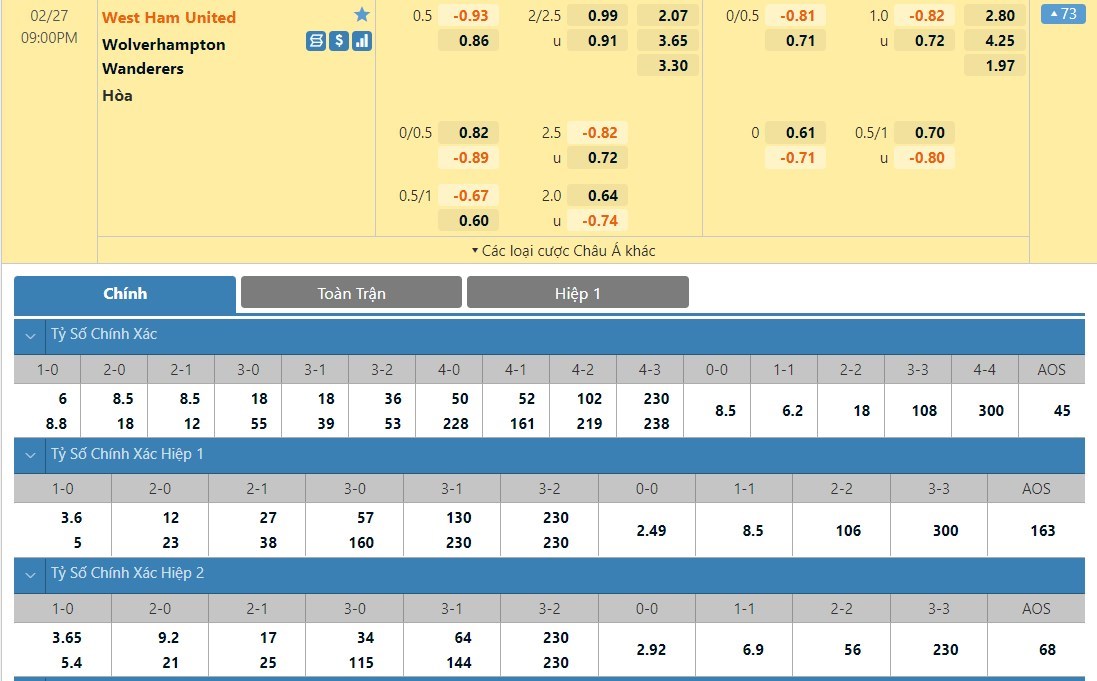Select the 0.61 first-half handicap odds
The height and width of the screenshot is (681, 1097).
[x=795, y=133]
